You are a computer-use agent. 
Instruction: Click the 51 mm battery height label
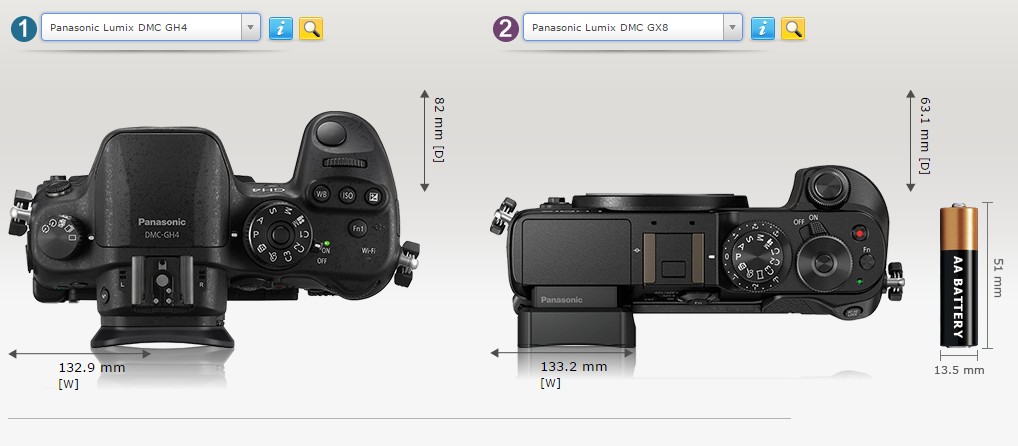pyautogui.click(x=997, y=275)
